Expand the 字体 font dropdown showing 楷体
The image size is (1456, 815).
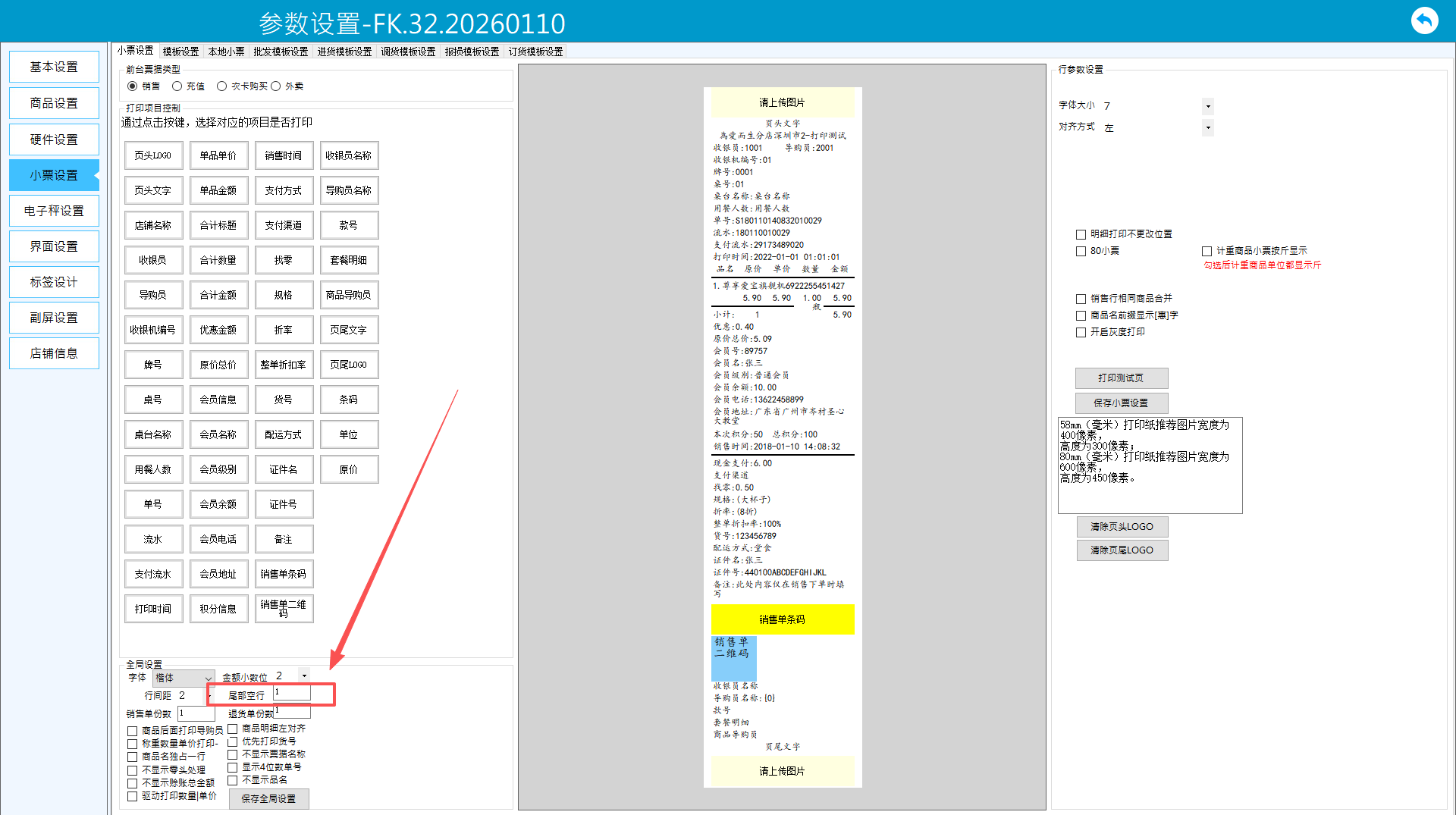tap(207, 678)
